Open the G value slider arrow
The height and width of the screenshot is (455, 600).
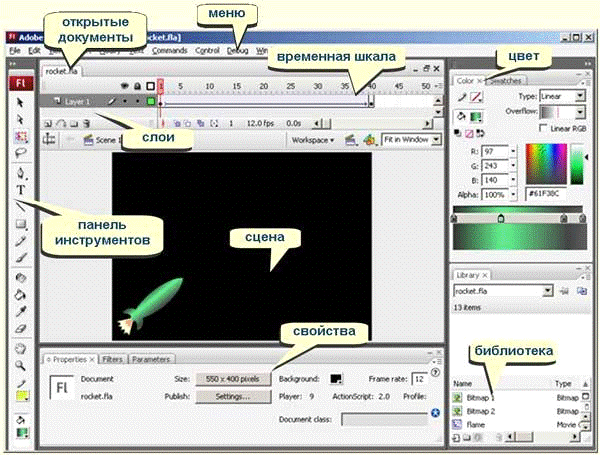(513, 166)
